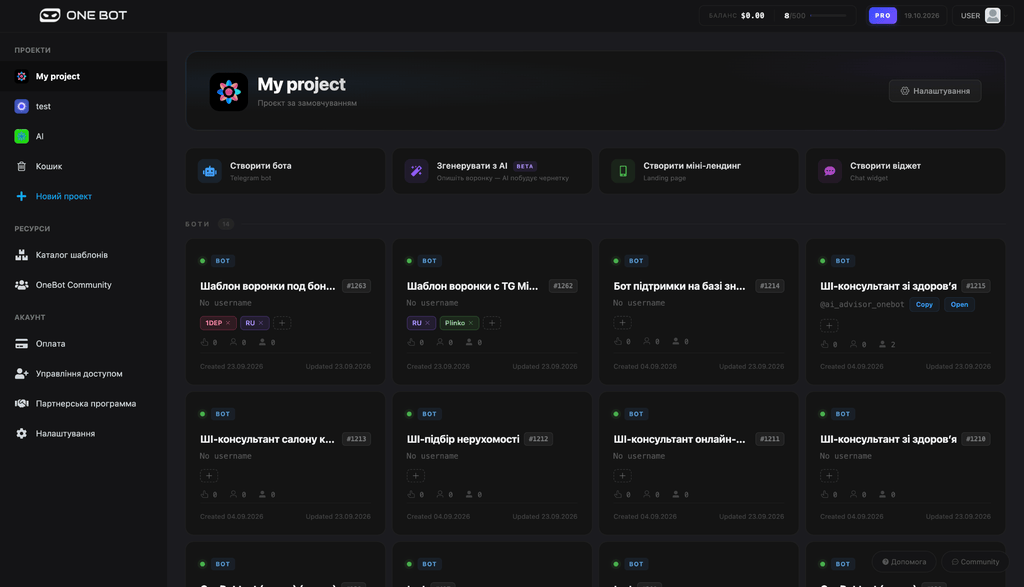Click the Каталог шаблонів icon

[x=22, y=255]
